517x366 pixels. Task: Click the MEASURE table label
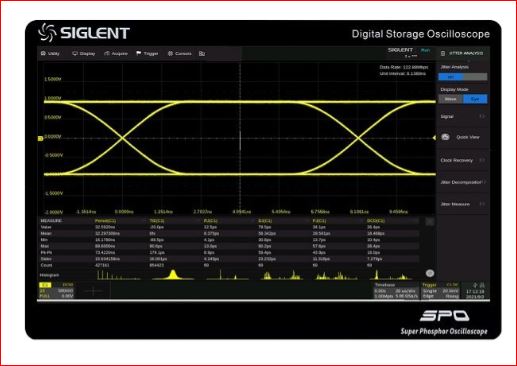tap(51, 221)
